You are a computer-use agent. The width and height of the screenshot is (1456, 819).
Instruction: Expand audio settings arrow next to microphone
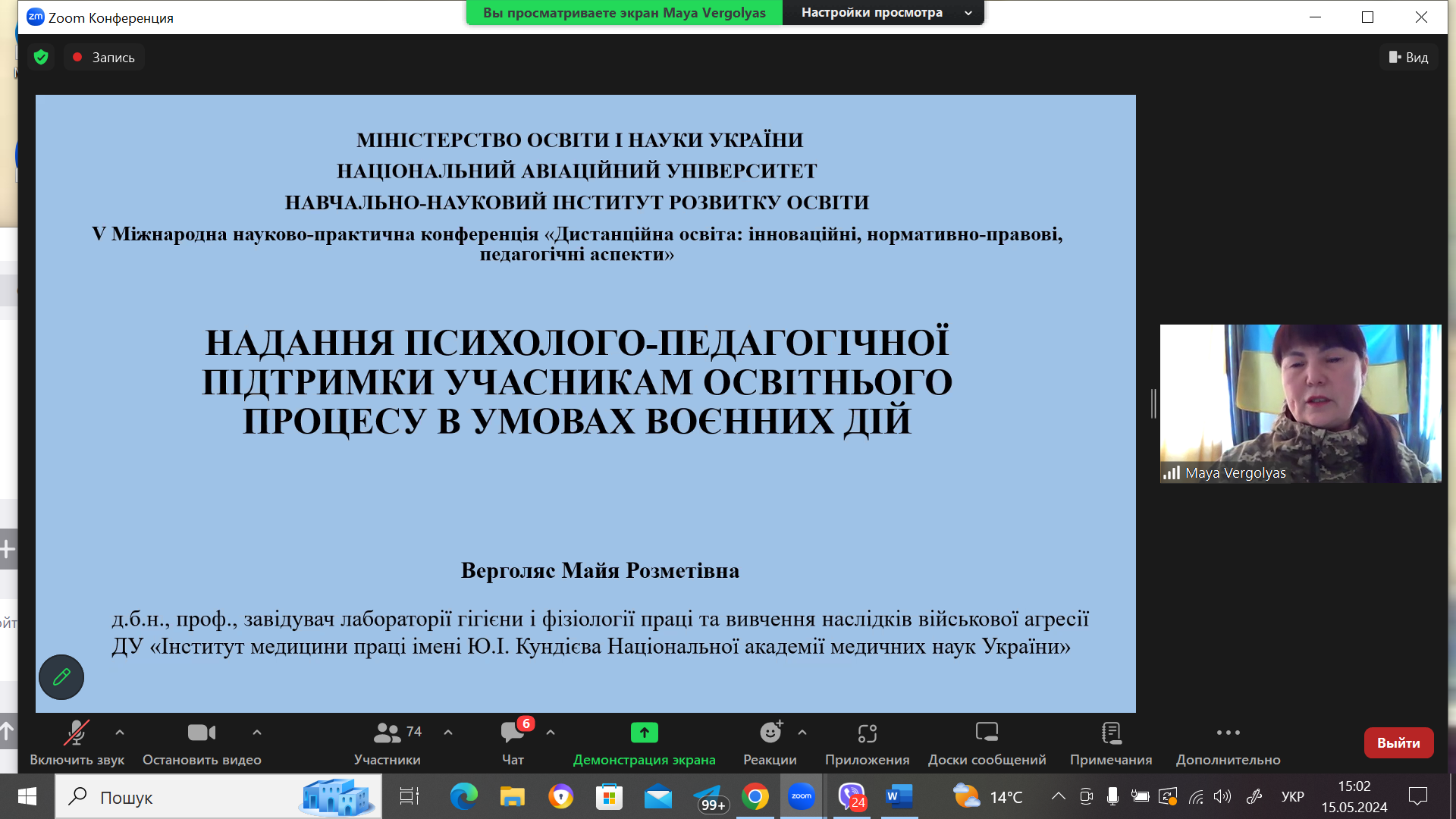[x=120, y=733]
